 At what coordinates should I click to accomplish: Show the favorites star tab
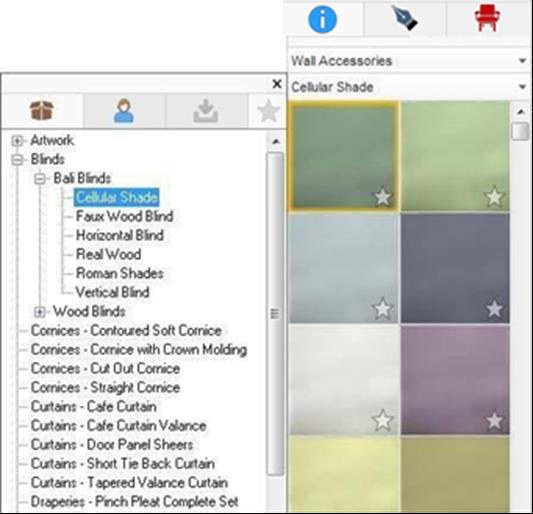point(268,111)
